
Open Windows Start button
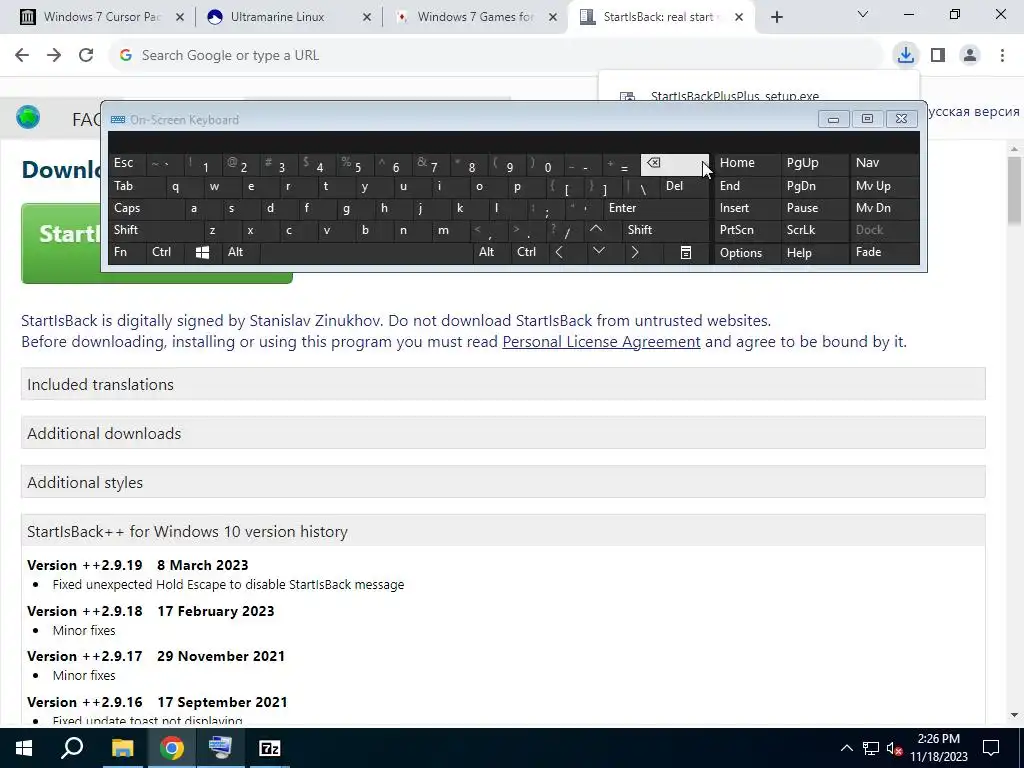coord(24,748)
